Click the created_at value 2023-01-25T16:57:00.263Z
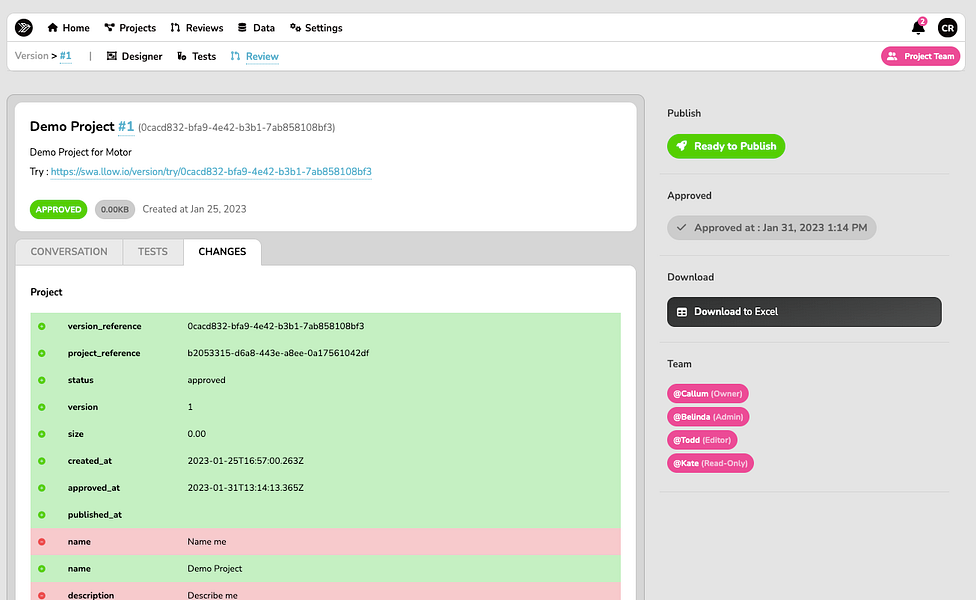 (245, 461)
